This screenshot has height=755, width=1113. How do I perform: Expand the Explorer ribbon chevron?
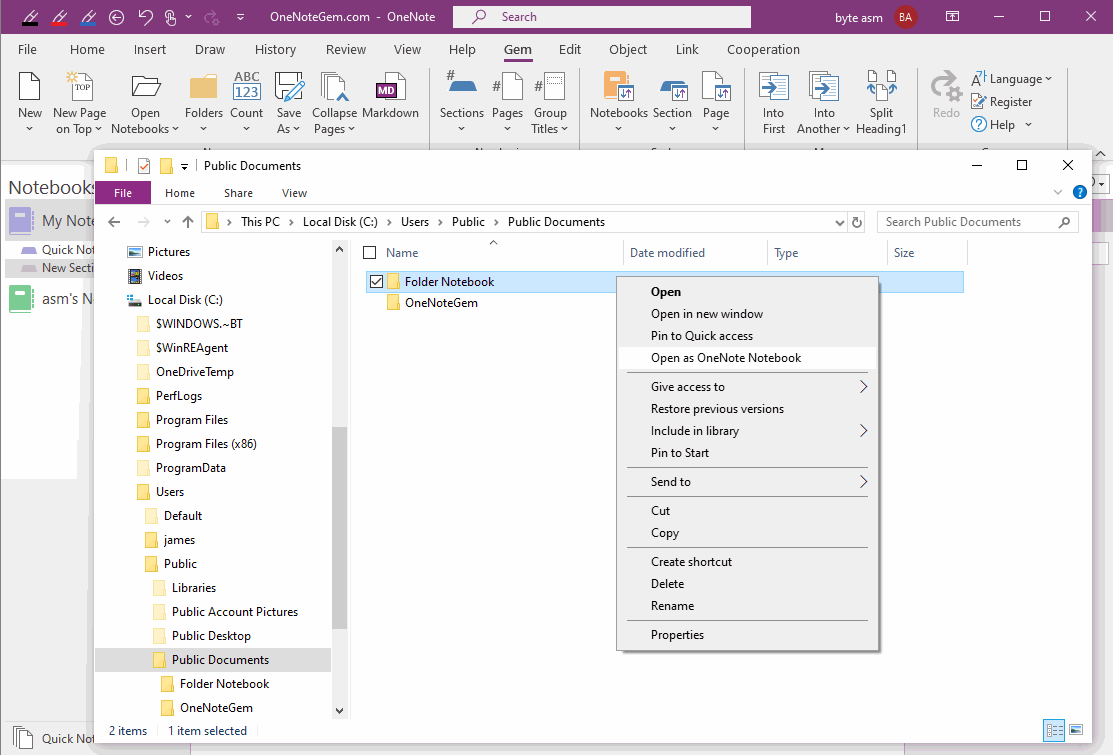1058,192
